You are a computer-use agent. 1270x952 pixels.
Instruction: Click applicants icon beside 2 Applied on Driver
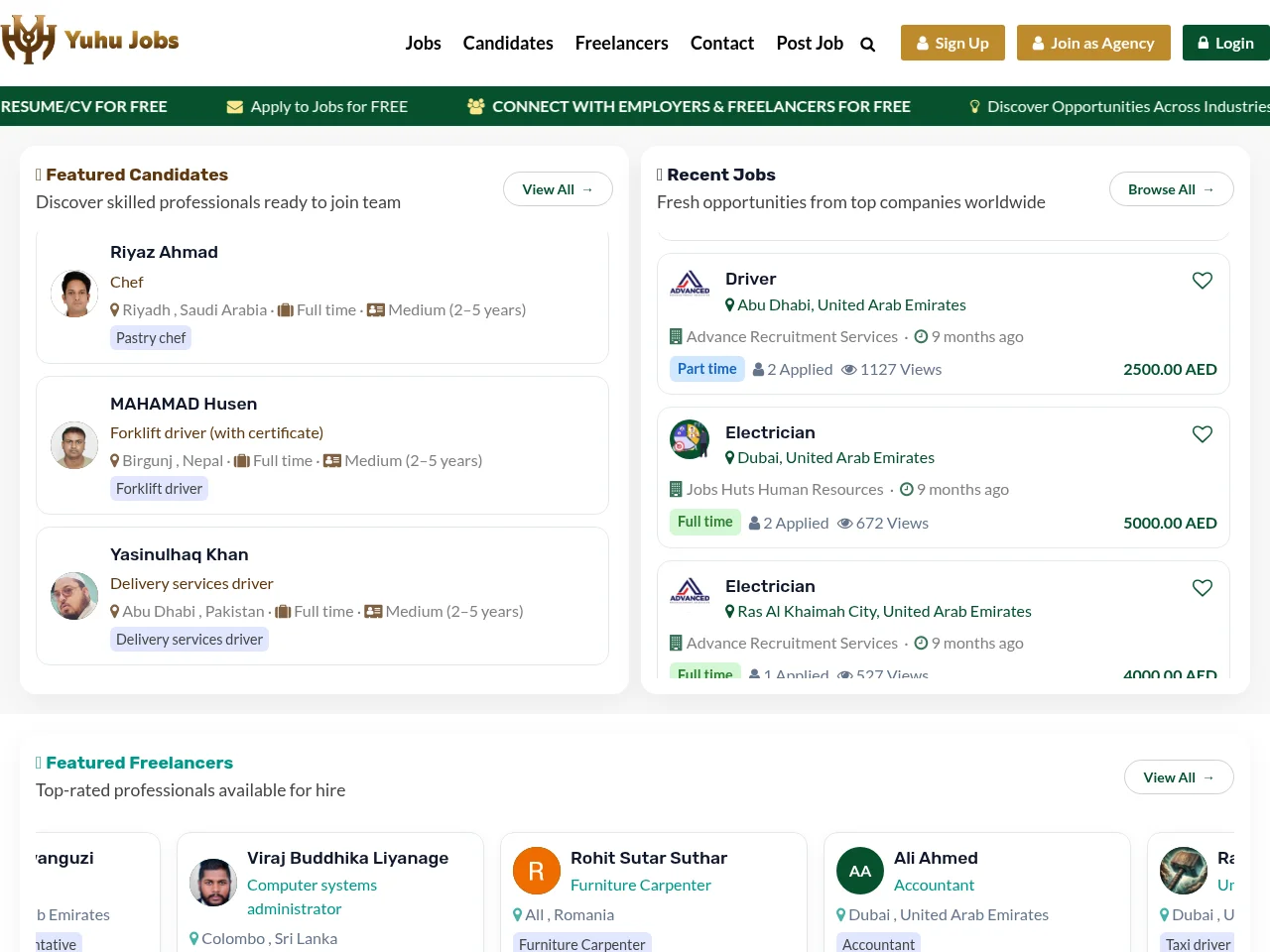[x=758, y=370]
